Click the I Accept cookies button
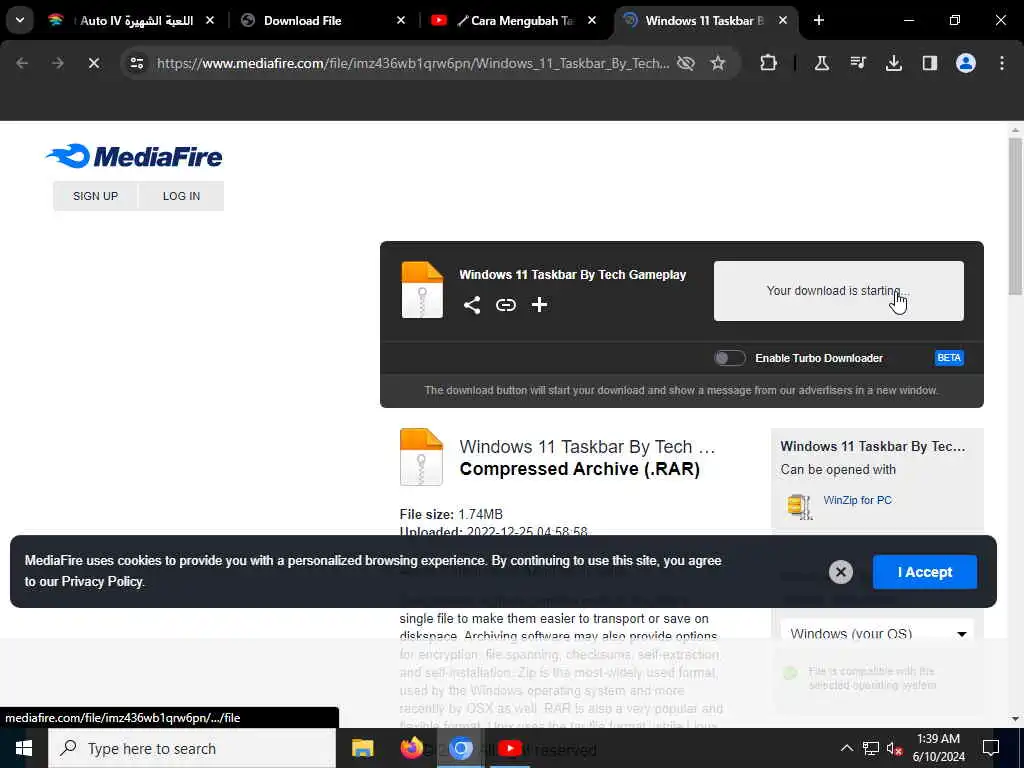 click(925, 572)
